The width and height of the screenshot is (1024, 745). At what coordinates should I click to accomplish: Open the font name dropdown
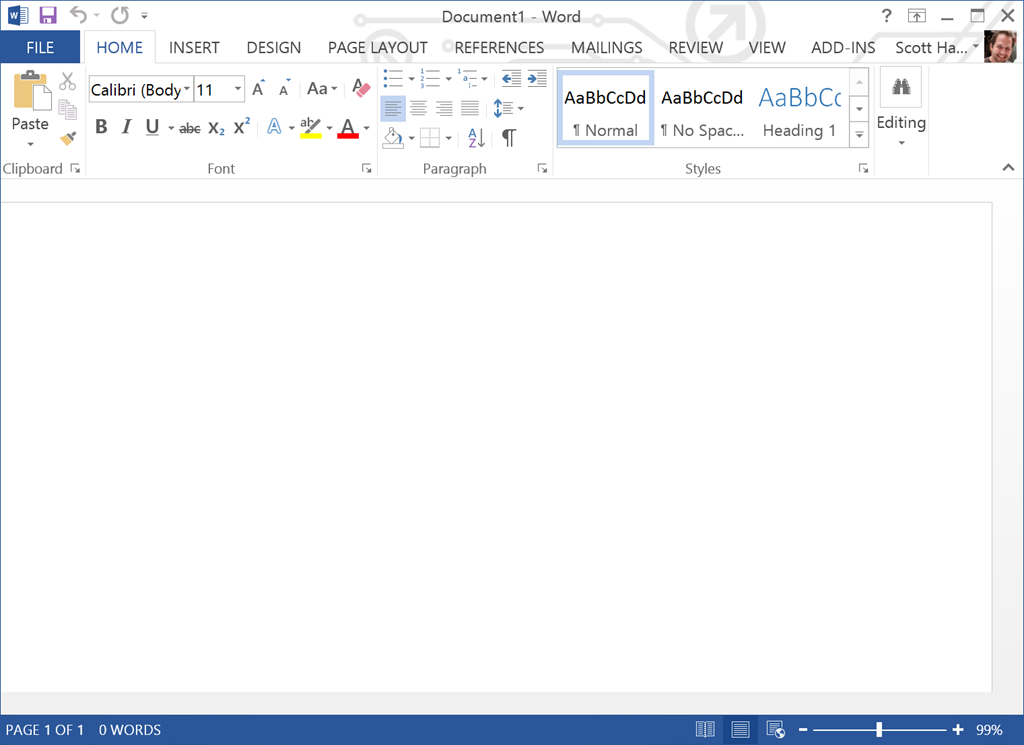pyautogui.click(x=187, y=90)
